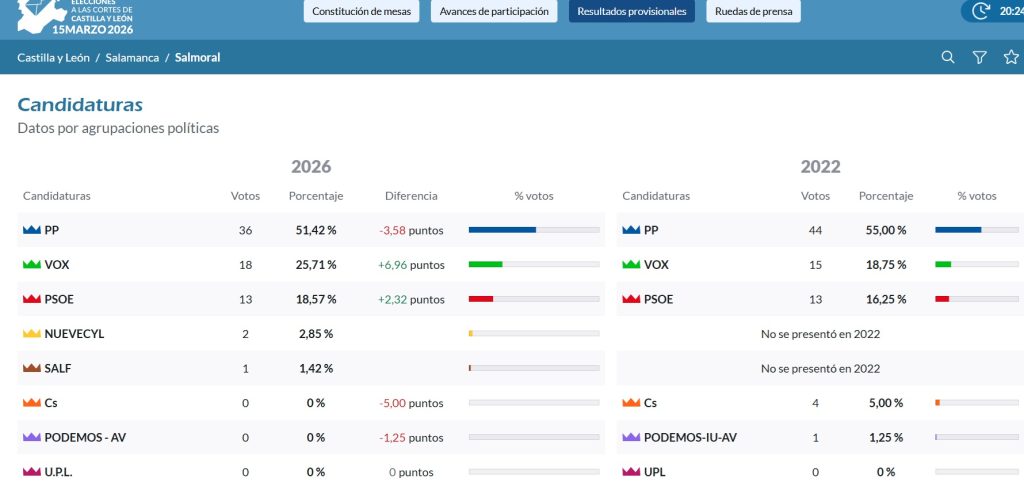Click the Castilla y León elections logo
The width and height of the screenshot is (1024, 482).
pyautogui.click(x=75, y=17)
